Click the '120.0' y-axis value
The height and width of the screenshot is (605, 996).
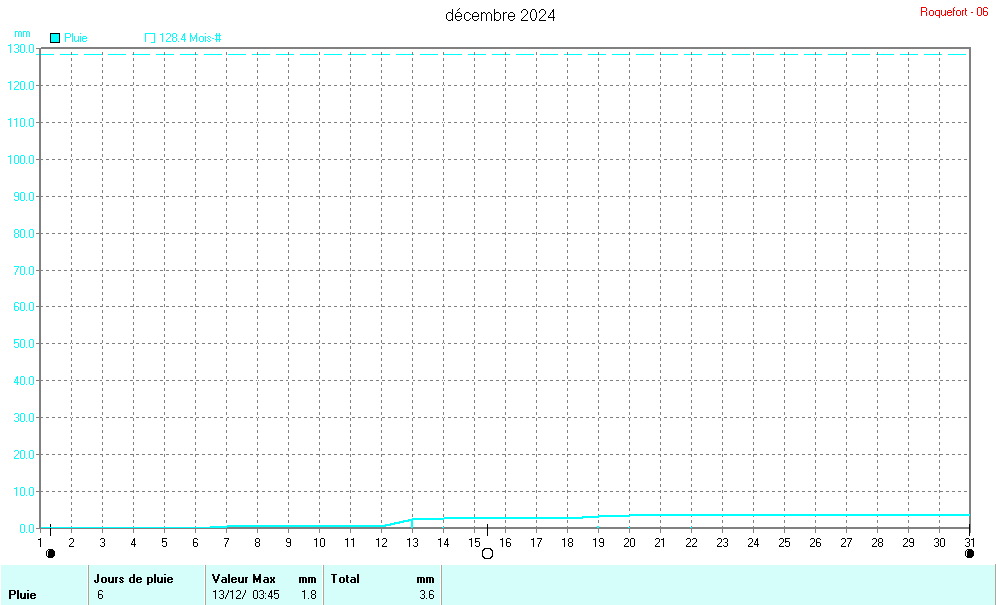[21, 86]
